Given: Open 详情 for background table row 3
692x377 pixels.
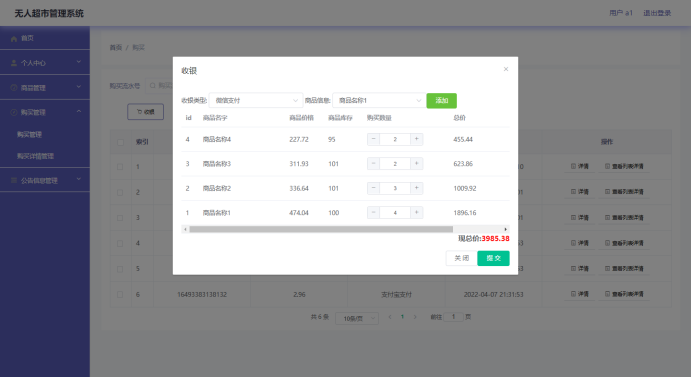Looking at the screenshot, I should pyautogui.click(x=580, y=217).
